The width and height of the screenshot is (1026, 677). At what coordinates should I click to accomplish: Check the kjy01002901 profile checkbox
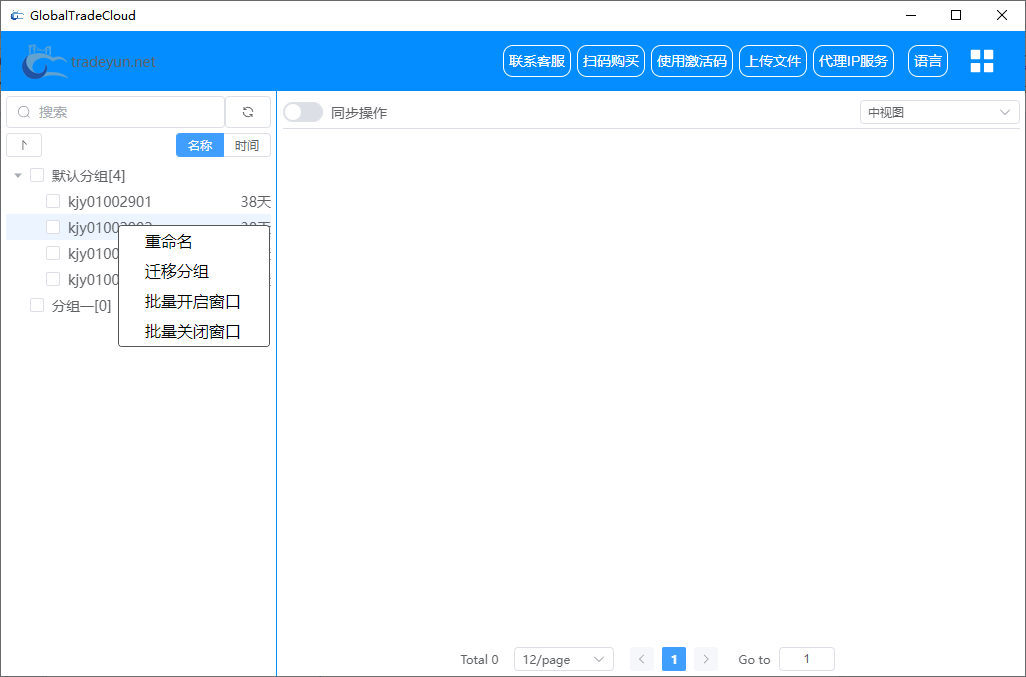(53, 201)
